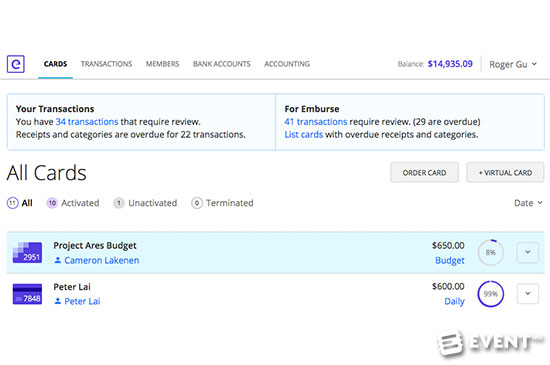The image size is (550, 365).
Task: Open the Accounting tab
Action: pos(287,64)
